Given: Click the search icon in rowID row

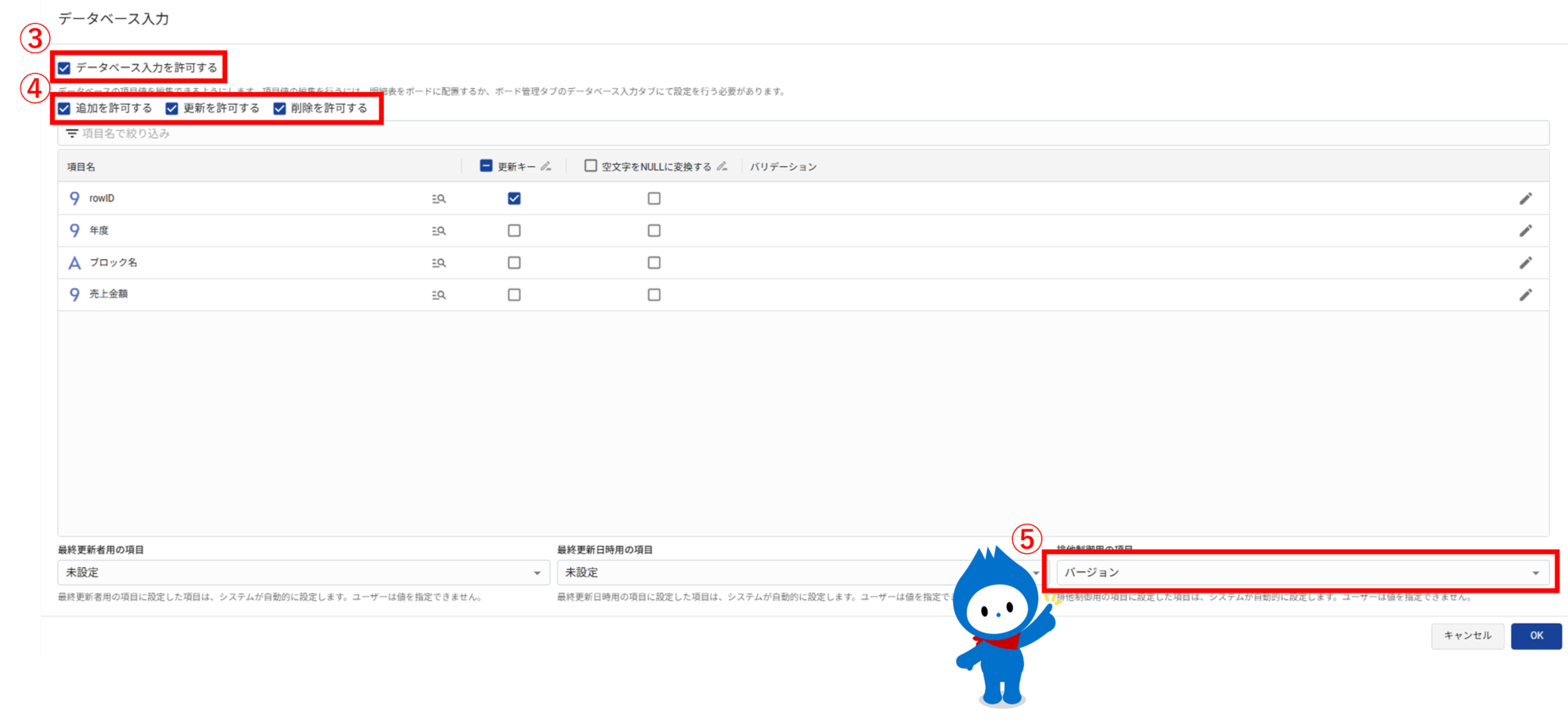Looking at the screenshot, I should [439, 199].
